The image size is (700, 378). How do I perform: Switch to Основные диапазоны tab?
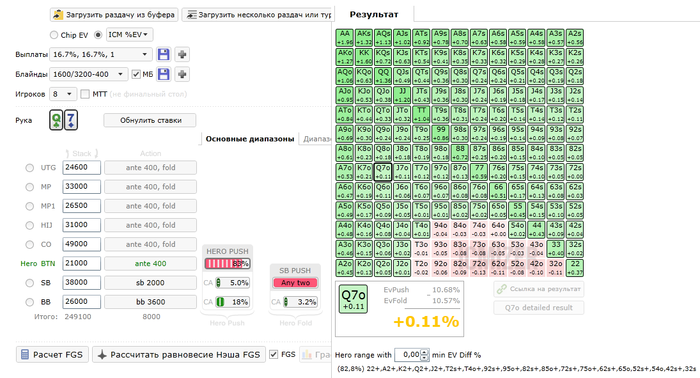click(250, 139)
